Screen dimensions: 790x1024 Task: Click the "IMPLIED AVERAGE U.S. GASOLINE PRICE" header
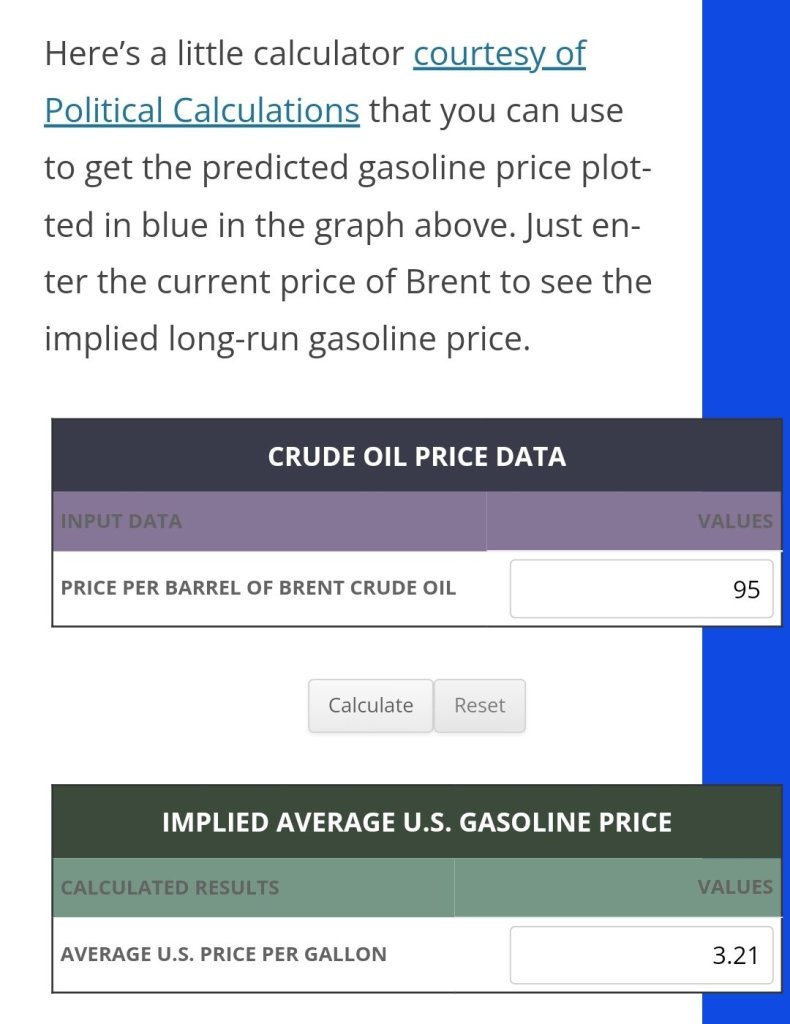(416, 823)
